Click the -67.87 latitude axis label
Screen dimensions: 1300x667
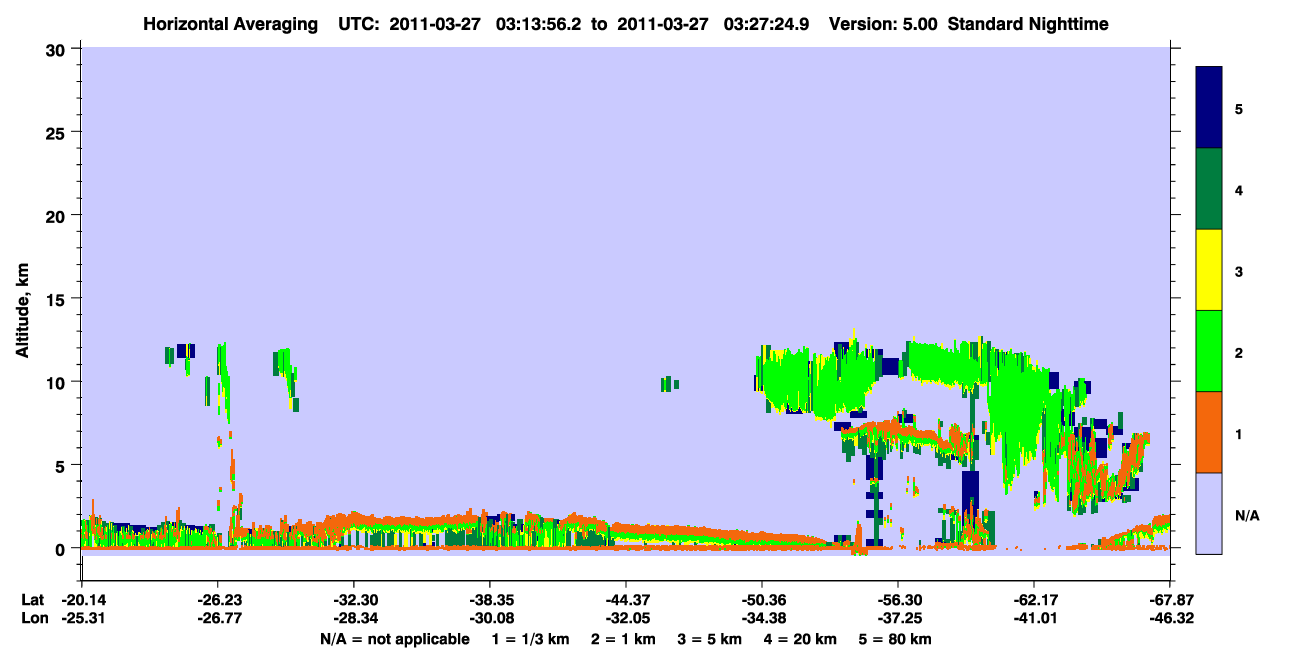1169,600
